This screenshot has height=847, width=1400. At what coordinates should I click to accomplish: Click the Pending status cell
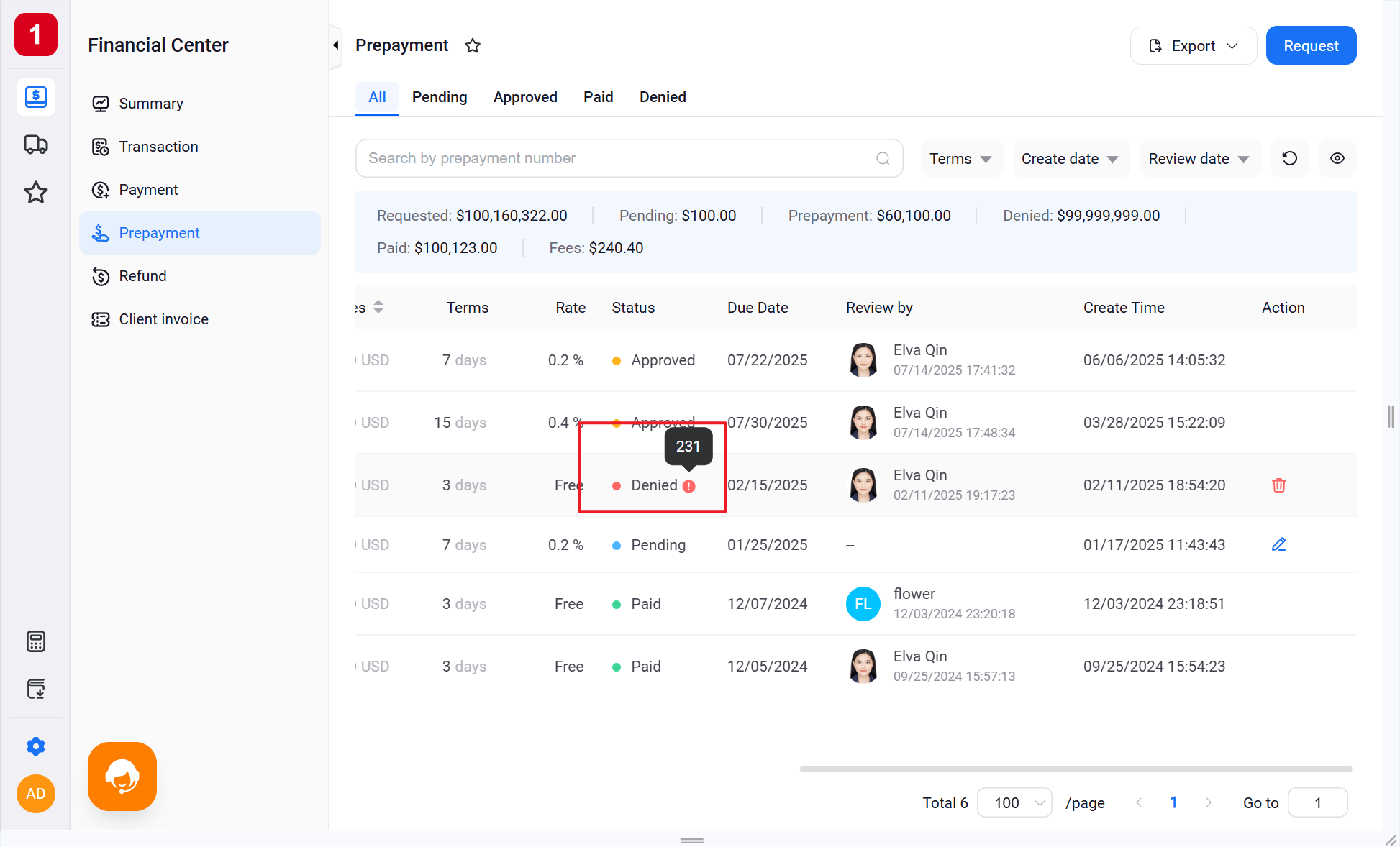coord(649,545)
